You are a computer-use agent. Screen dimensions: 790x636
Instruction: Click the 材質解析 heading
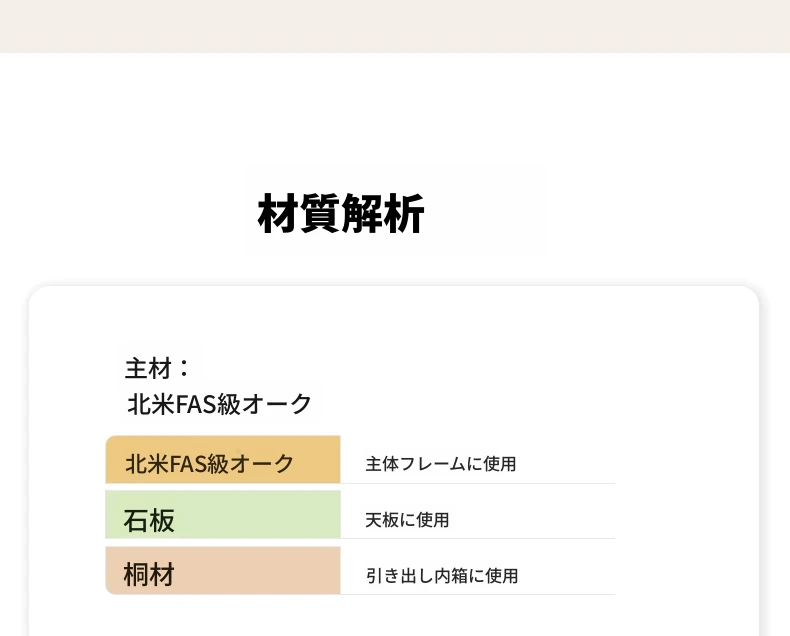[341, 214]
